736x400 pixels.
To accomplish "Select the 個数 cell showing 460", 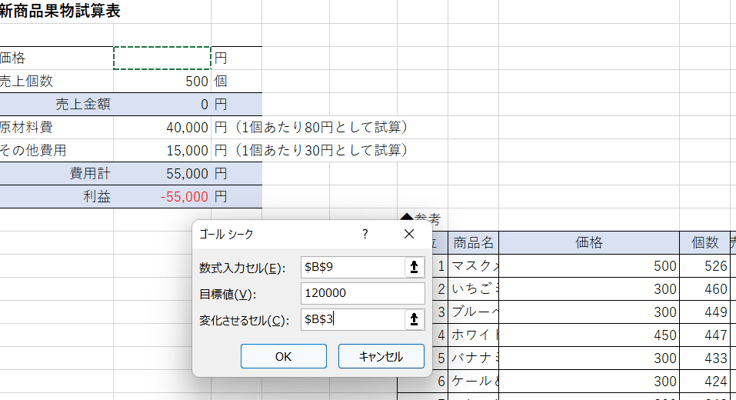I will click(705, 289).
